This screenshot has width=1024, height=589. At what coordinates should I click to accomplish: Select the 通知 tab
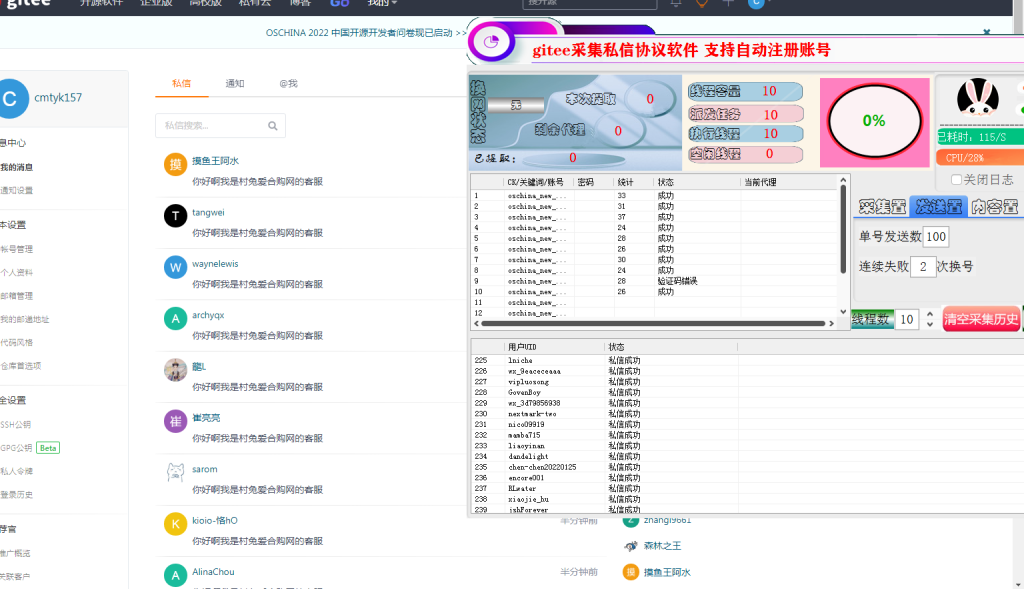click(235, 84)
